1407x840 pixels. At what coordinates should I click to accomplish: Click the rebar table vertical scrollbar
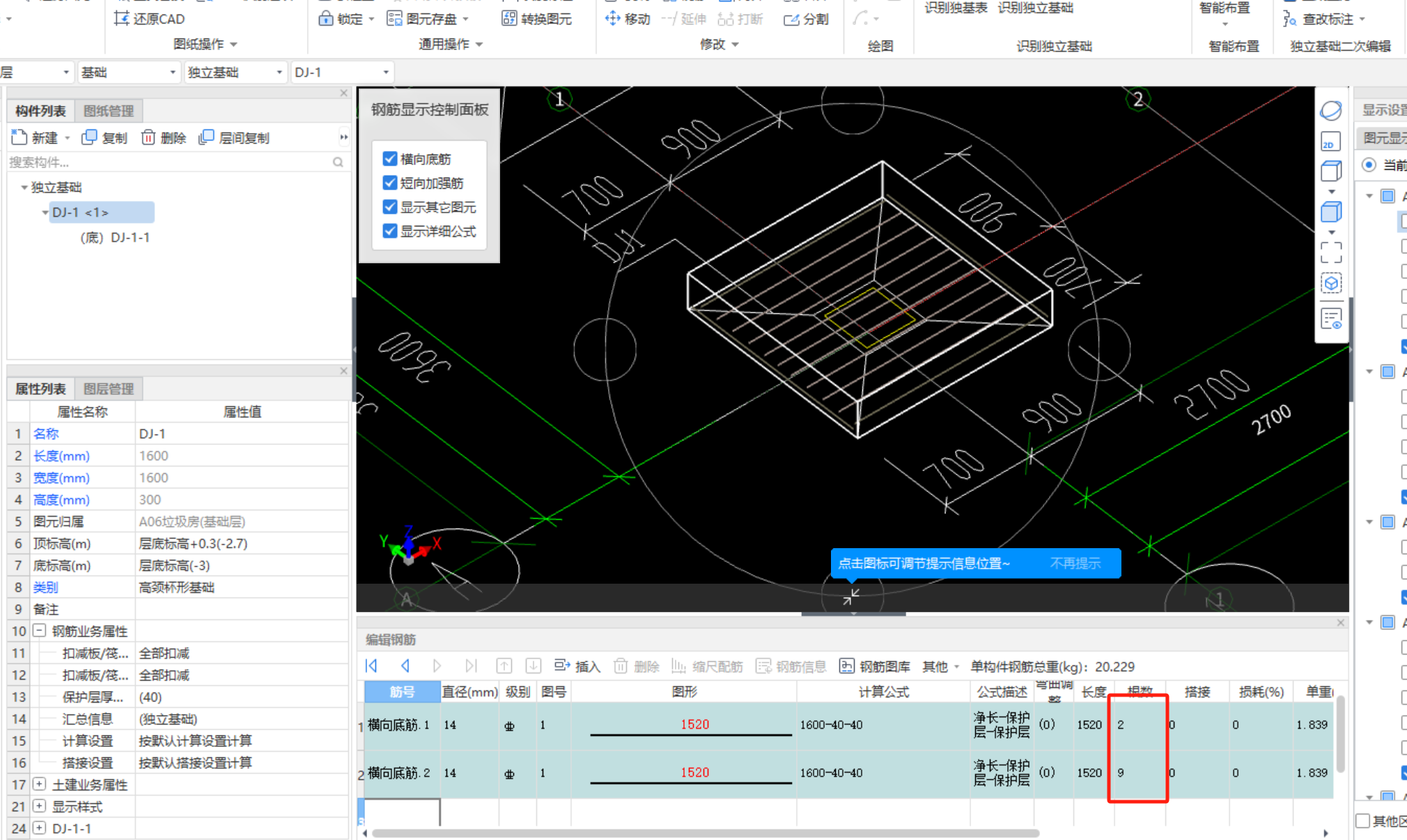1340,733
